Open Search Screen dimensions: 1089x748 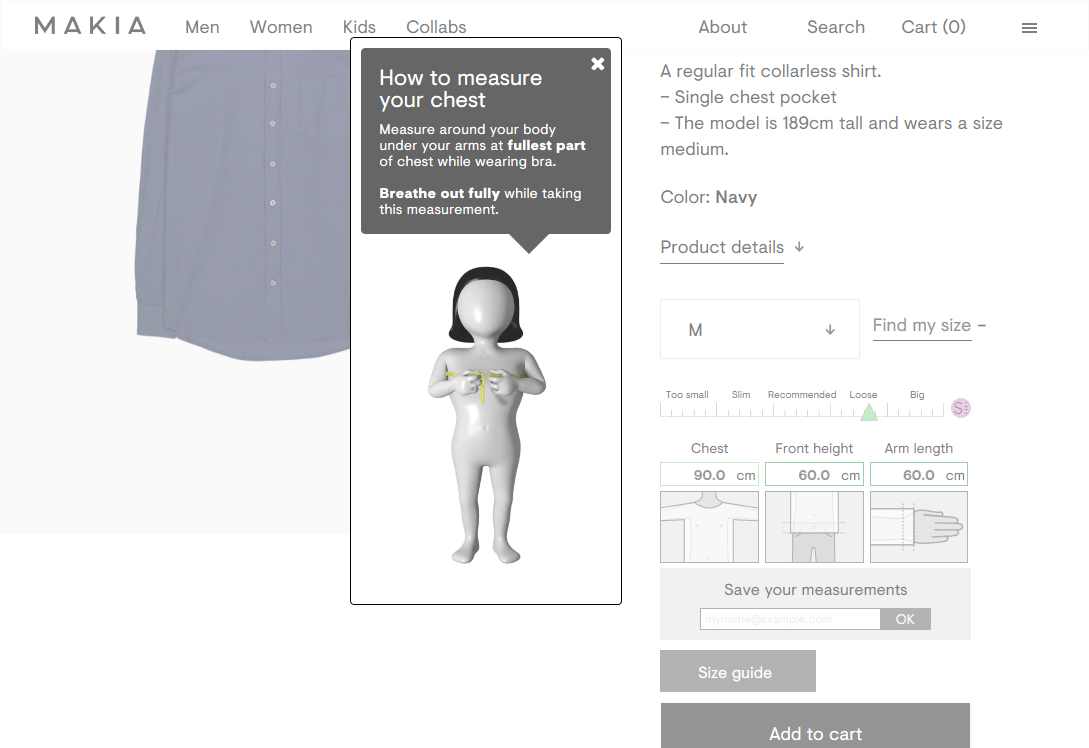click(836, 27)
